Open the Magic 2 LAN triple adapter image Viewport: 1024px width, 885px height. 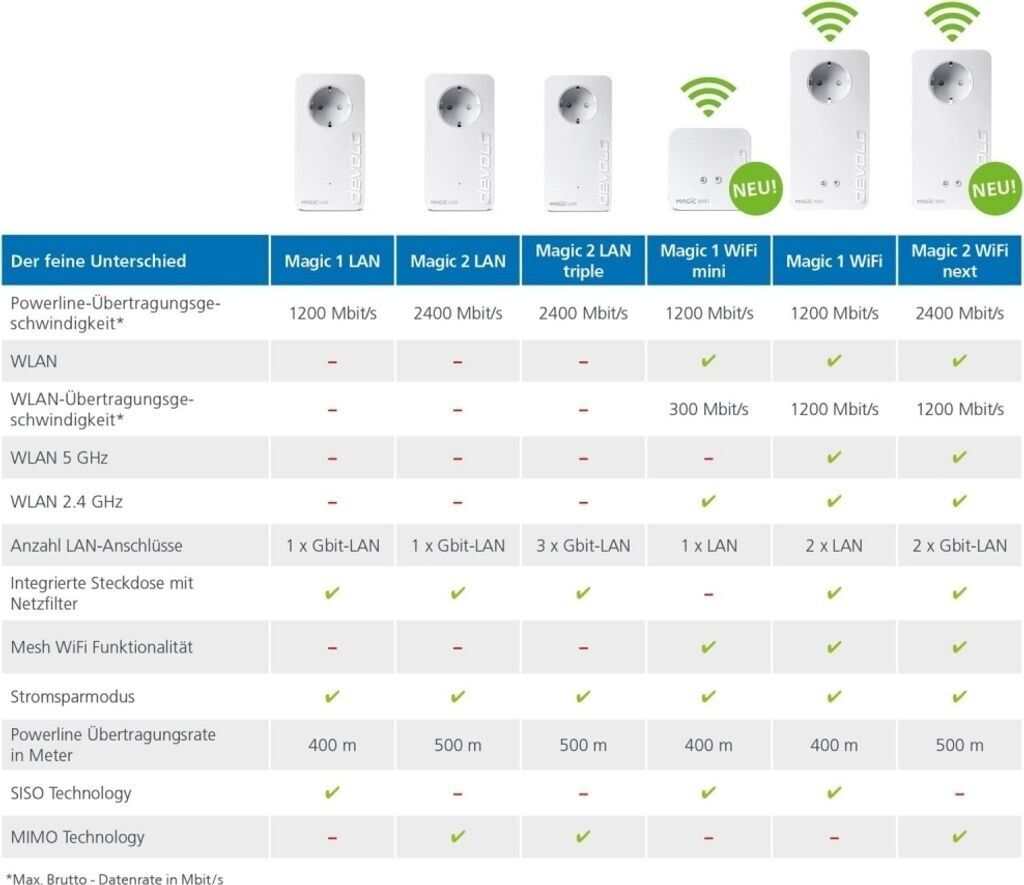577,142
